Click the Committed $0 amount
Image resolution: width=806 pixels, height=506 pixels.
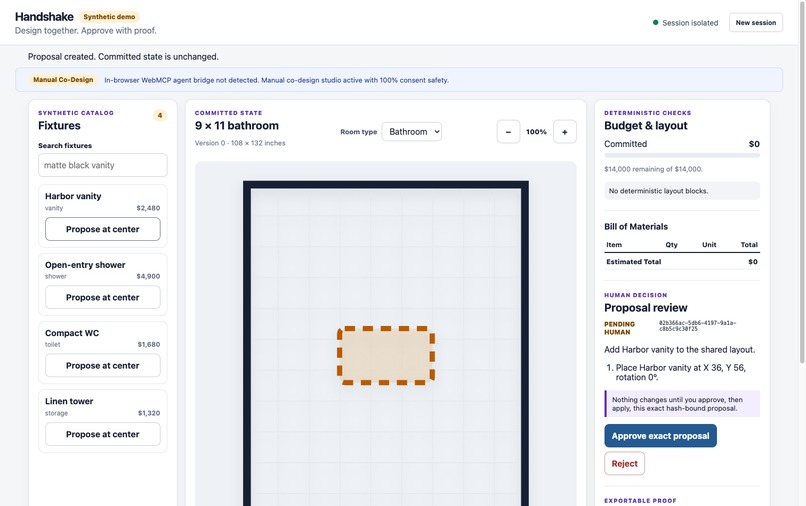pos(754,144)
